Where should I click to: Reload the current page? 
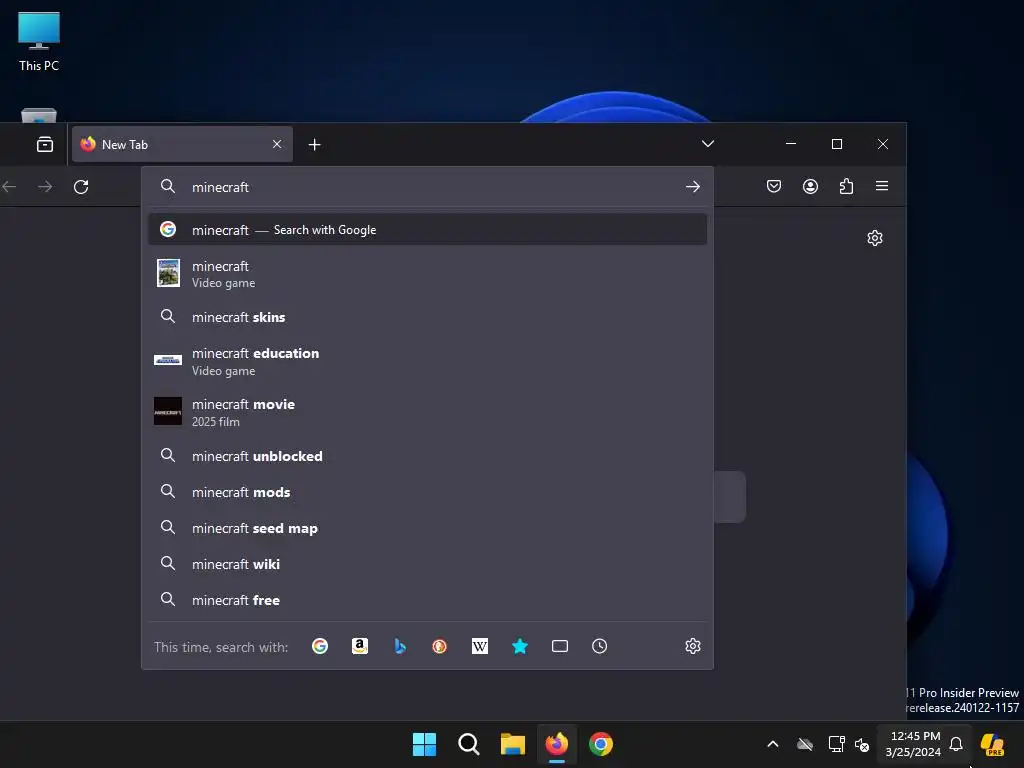[x=81, y=187]
